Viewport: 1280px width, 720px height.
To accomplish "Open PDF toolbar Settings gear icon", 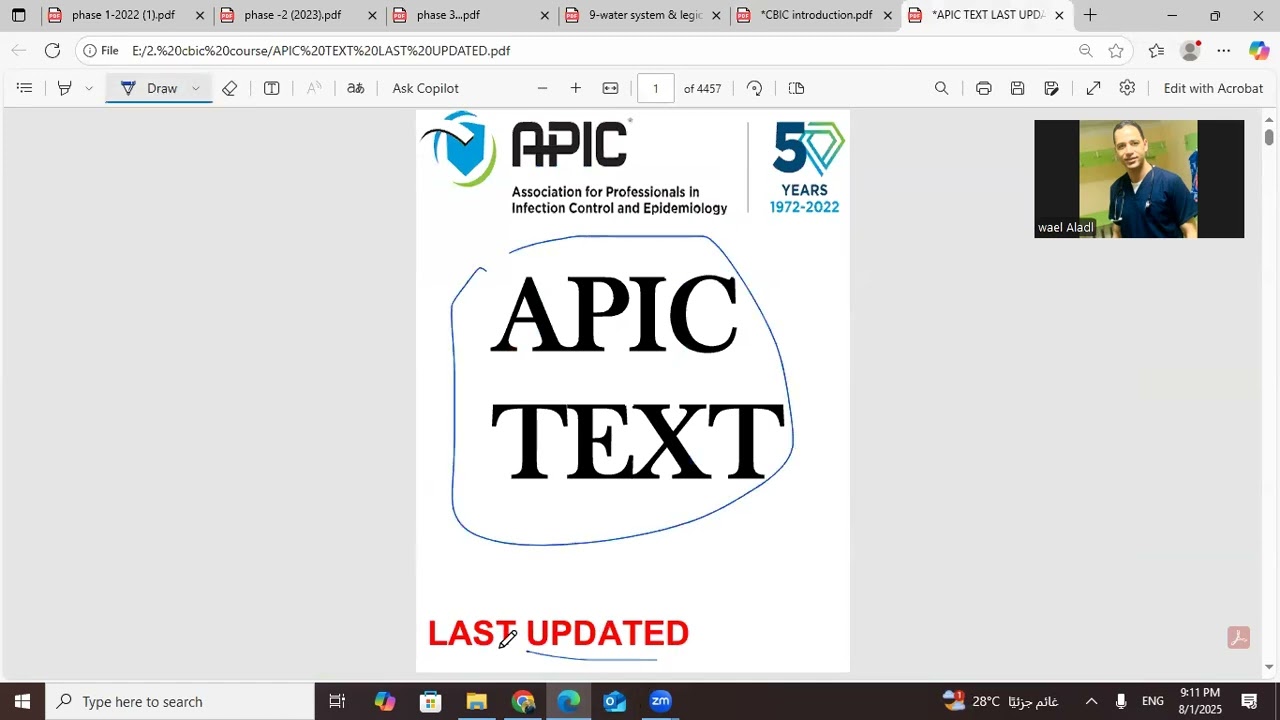I will point(1127,88).
